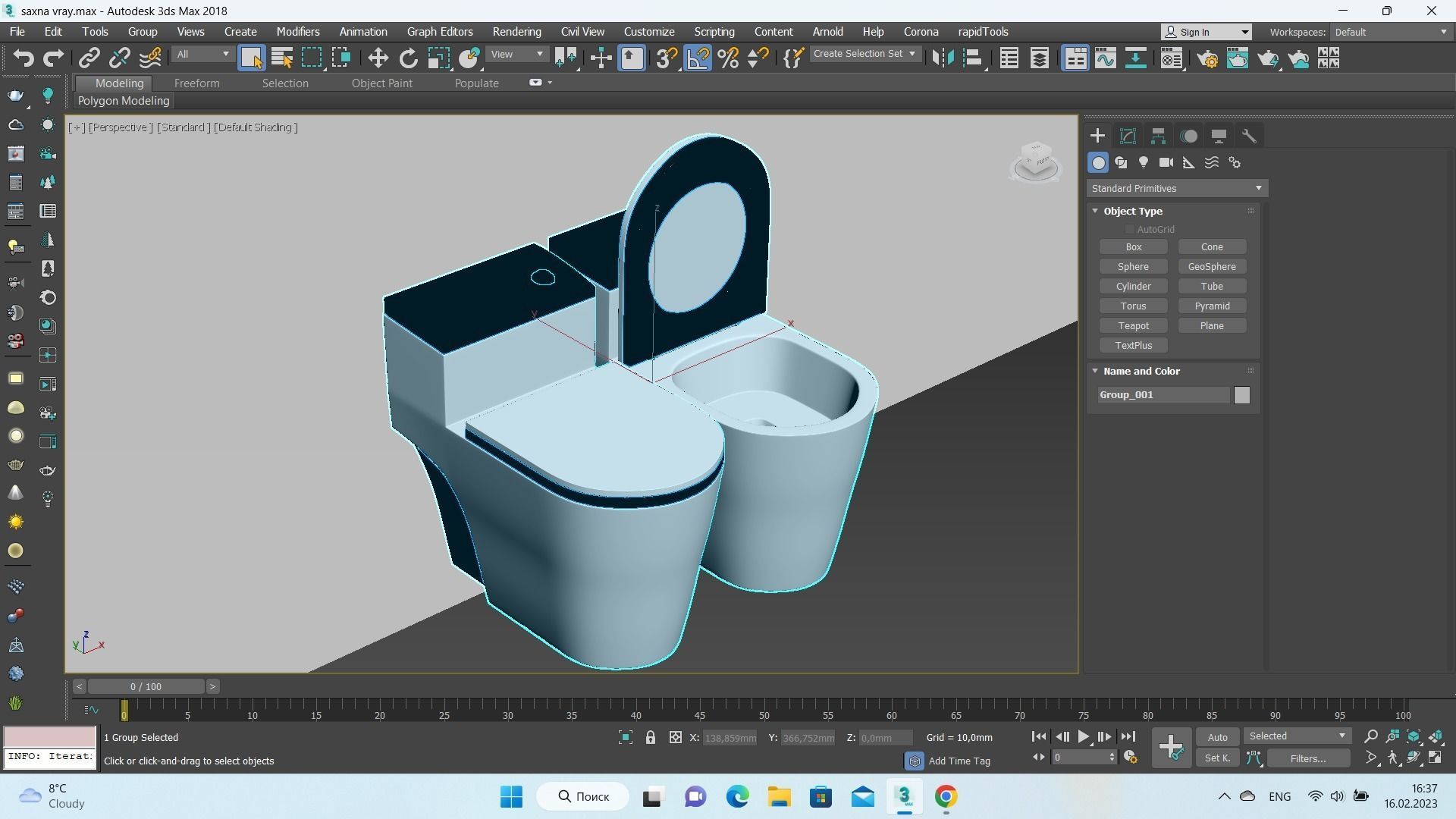
Task: Click the Group_001 object color swatch
Action: tap(1241, 395)
